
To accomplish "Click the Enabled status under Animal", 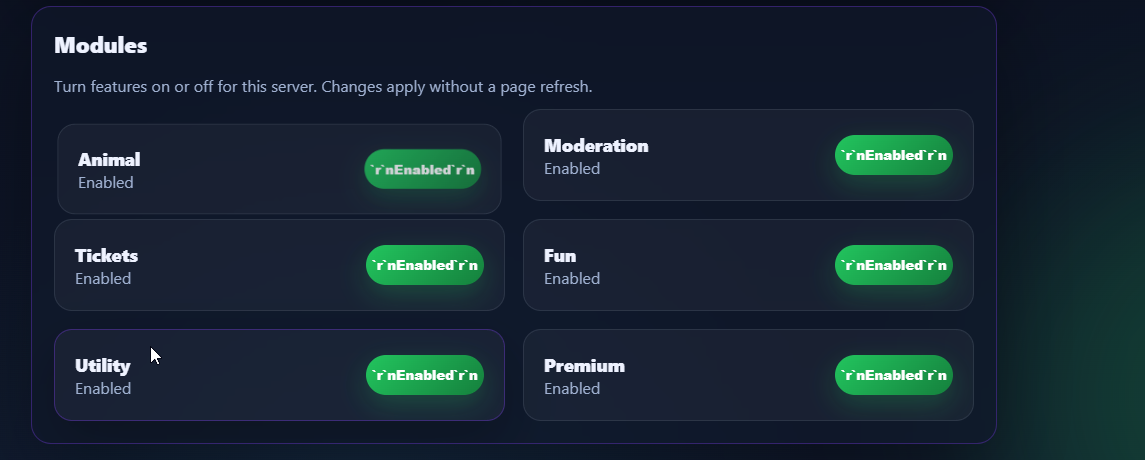I will [106, 183].
